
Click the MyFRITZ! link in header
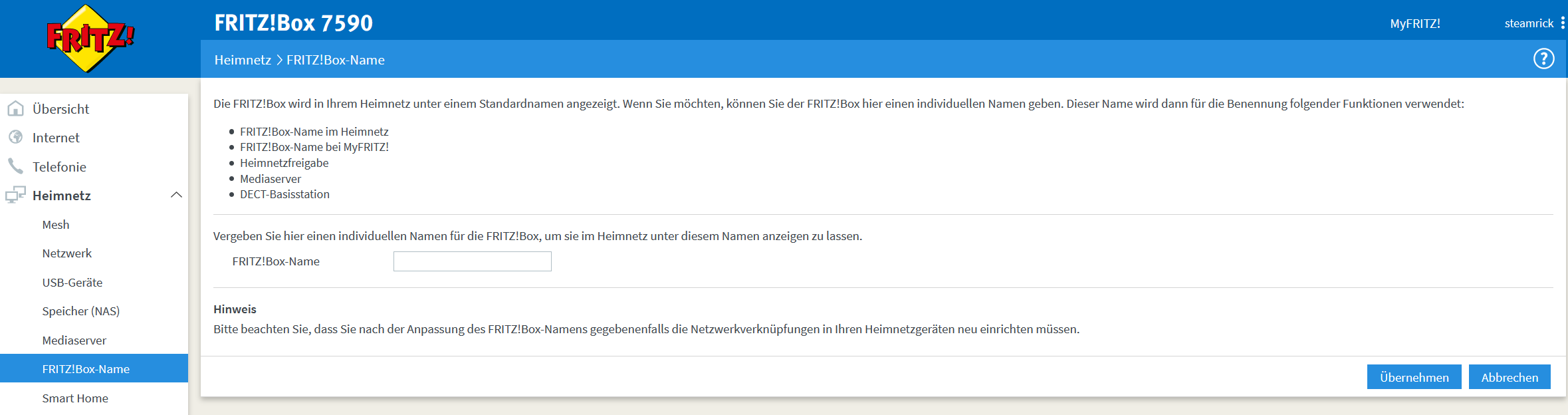[1415, 23]
